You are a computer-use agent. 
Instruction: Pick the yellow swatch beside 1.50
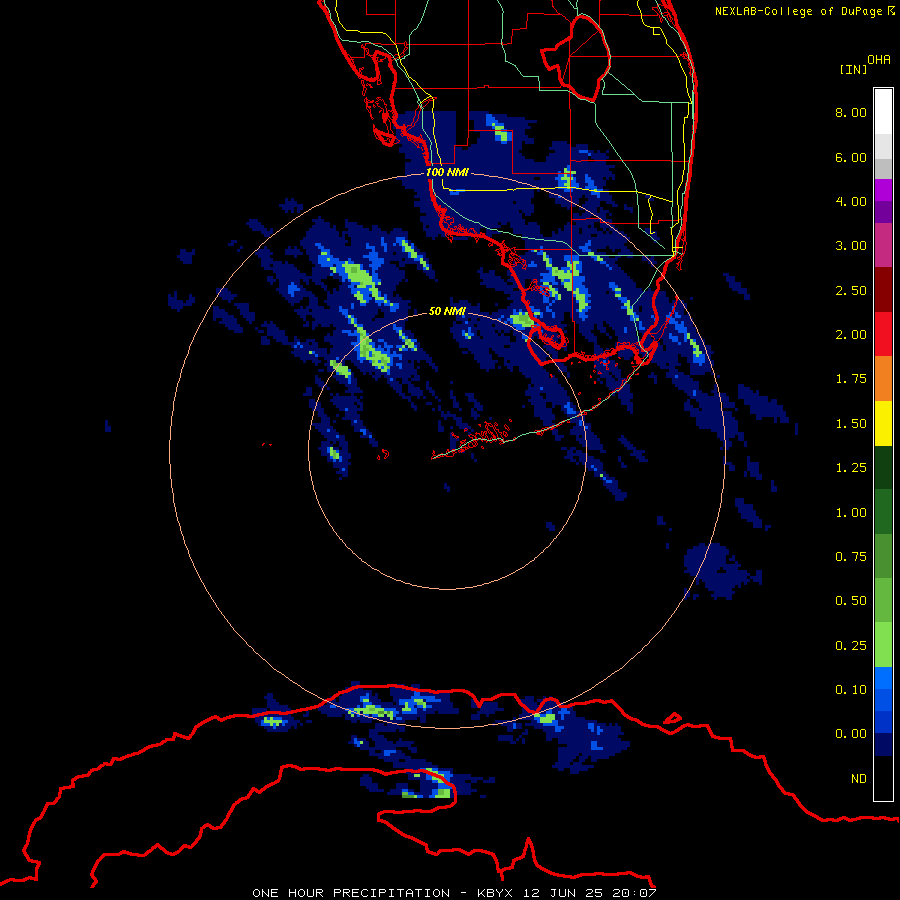click(883, 423)
